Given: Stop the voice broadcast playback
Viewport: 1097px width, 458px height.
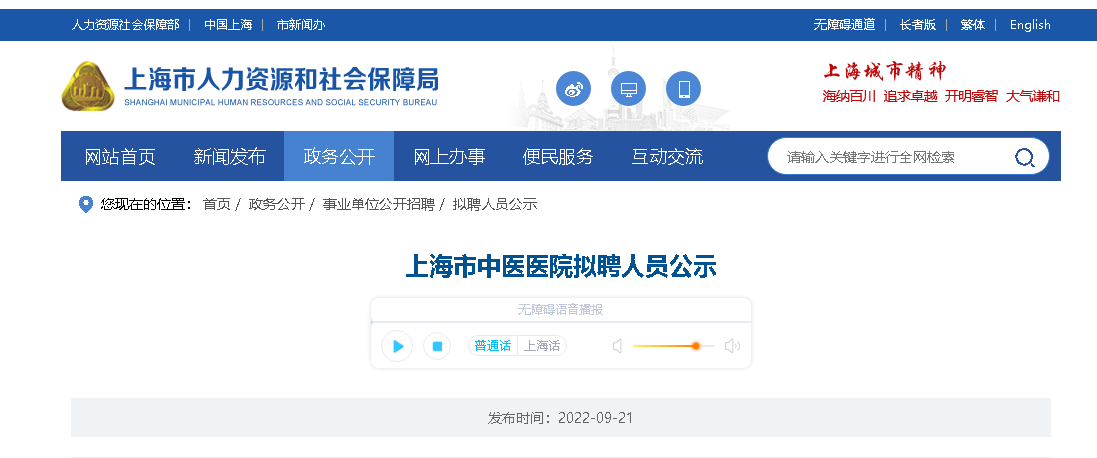Looking at the screenshot, I should pos(436,346).
